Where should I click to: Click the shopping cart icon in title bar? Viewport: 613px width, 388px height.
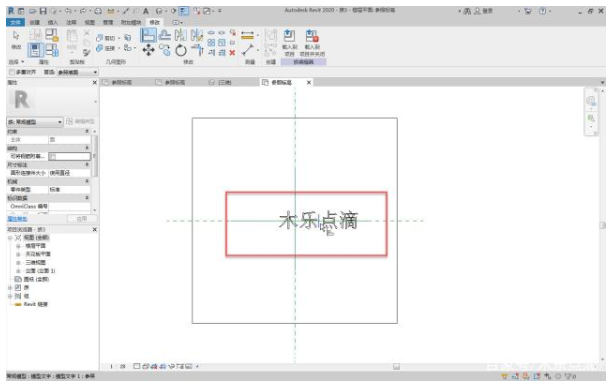click(528, 11)
